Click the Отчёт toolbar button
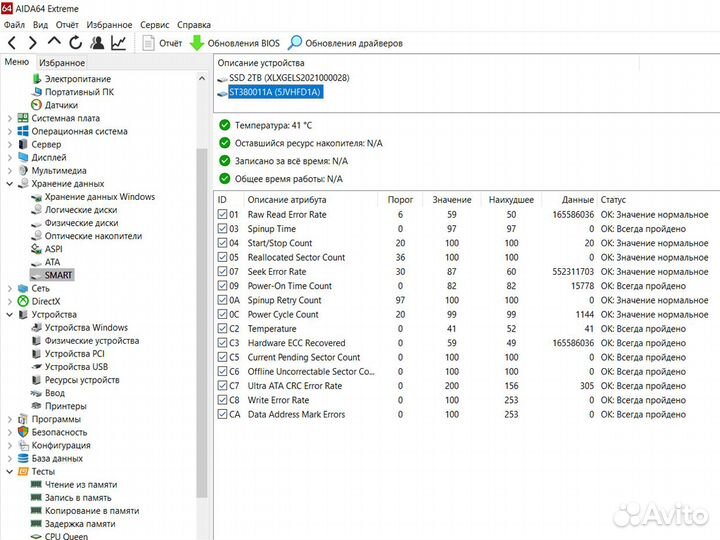This screenshot has width=720, height=540. tap(162, 43)
